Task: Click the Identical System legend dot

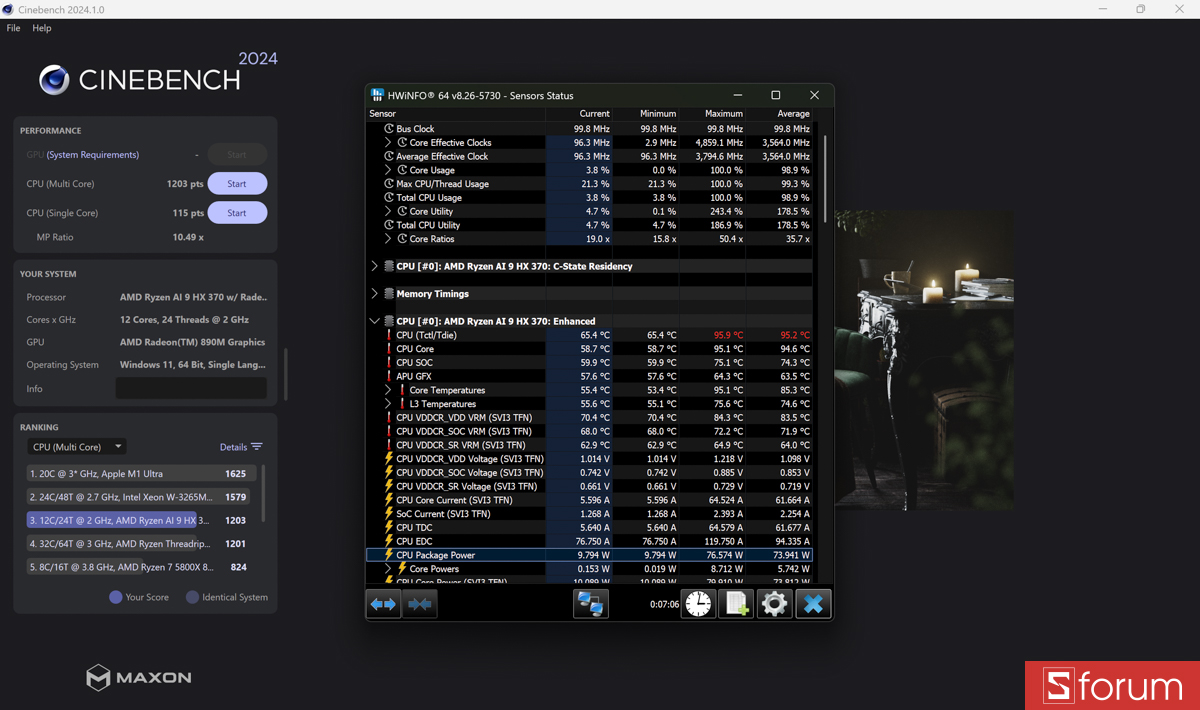Action: 192,597
